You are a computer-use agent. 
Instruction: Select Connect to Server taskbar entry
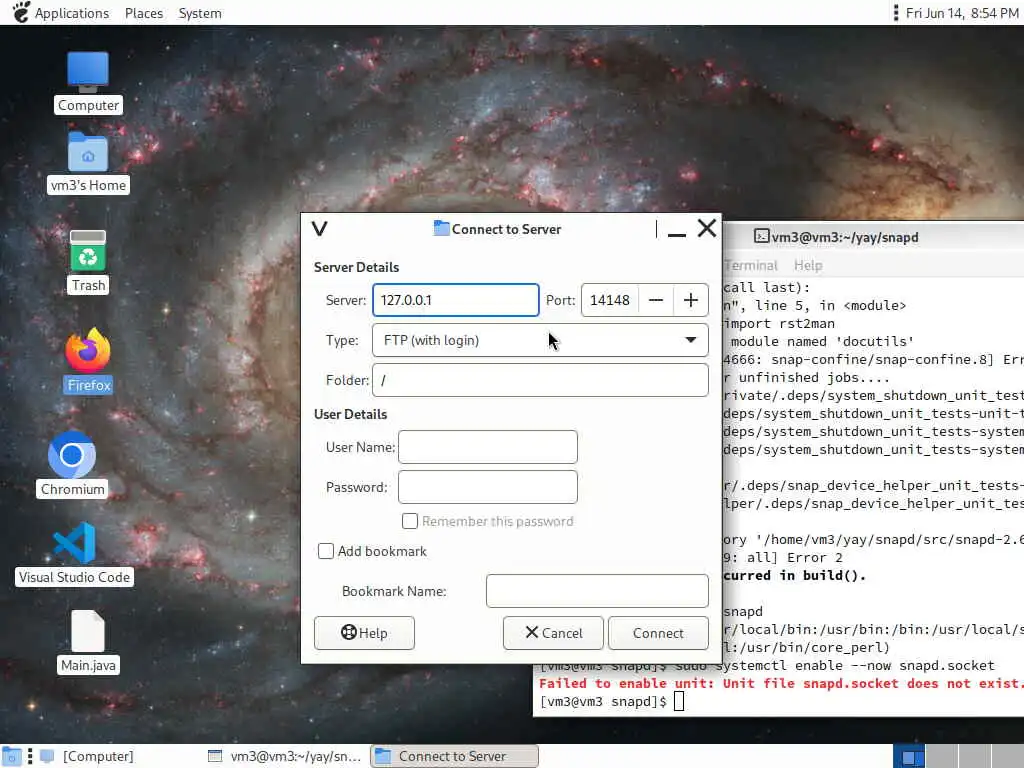click(455, 756)
